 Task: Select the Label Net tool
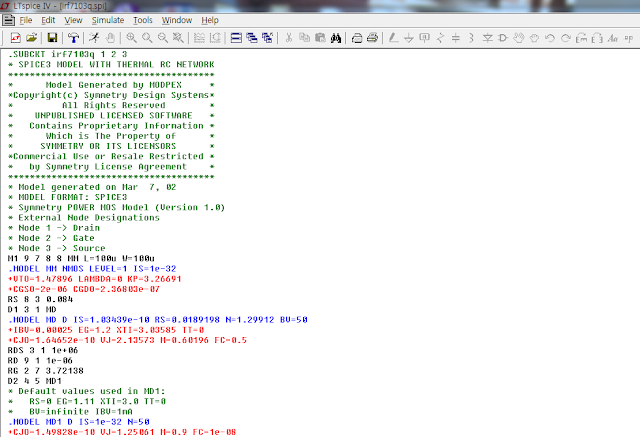point(424,38)
